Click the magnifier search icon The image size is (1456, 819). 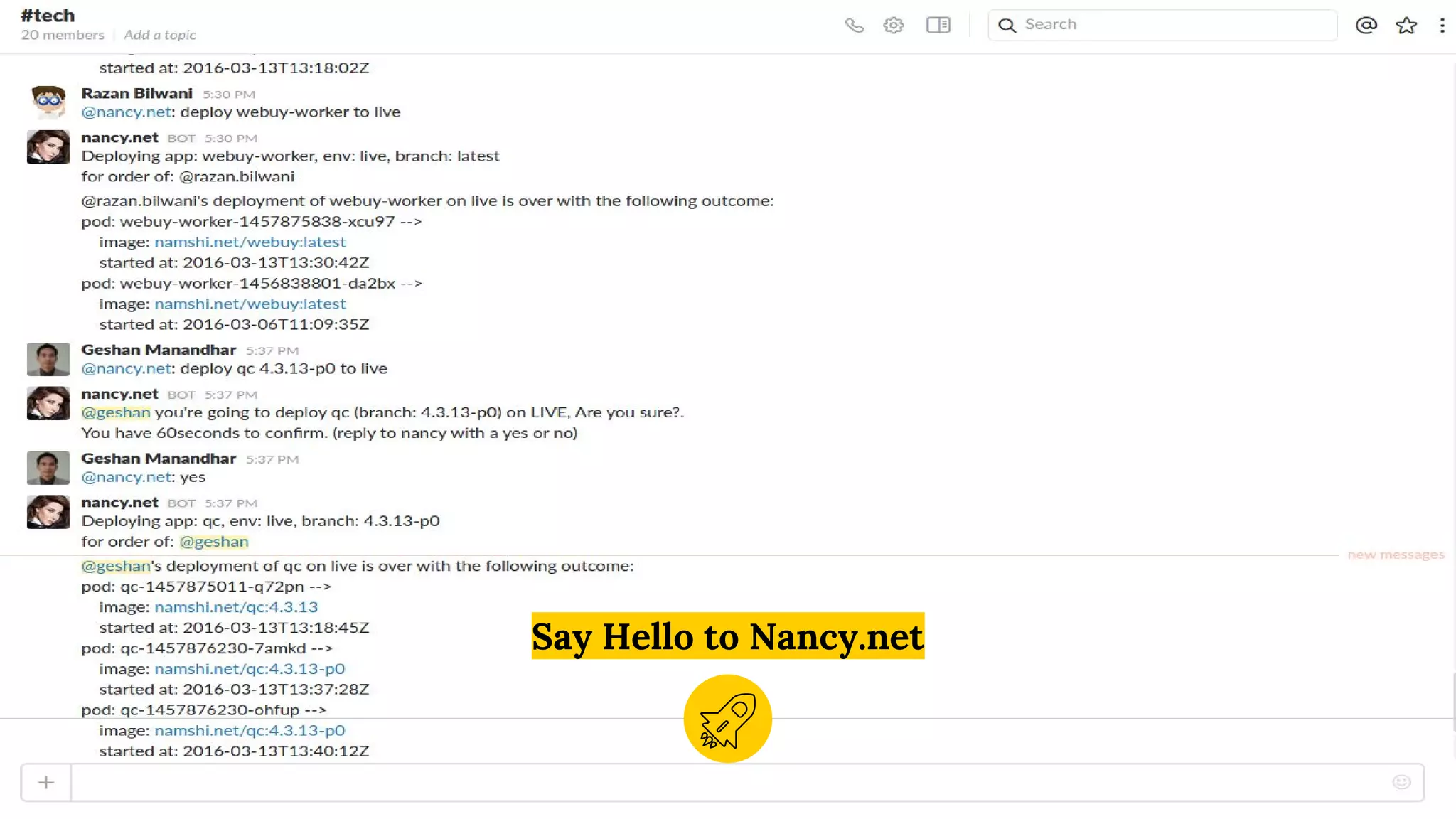point(1007,26)
